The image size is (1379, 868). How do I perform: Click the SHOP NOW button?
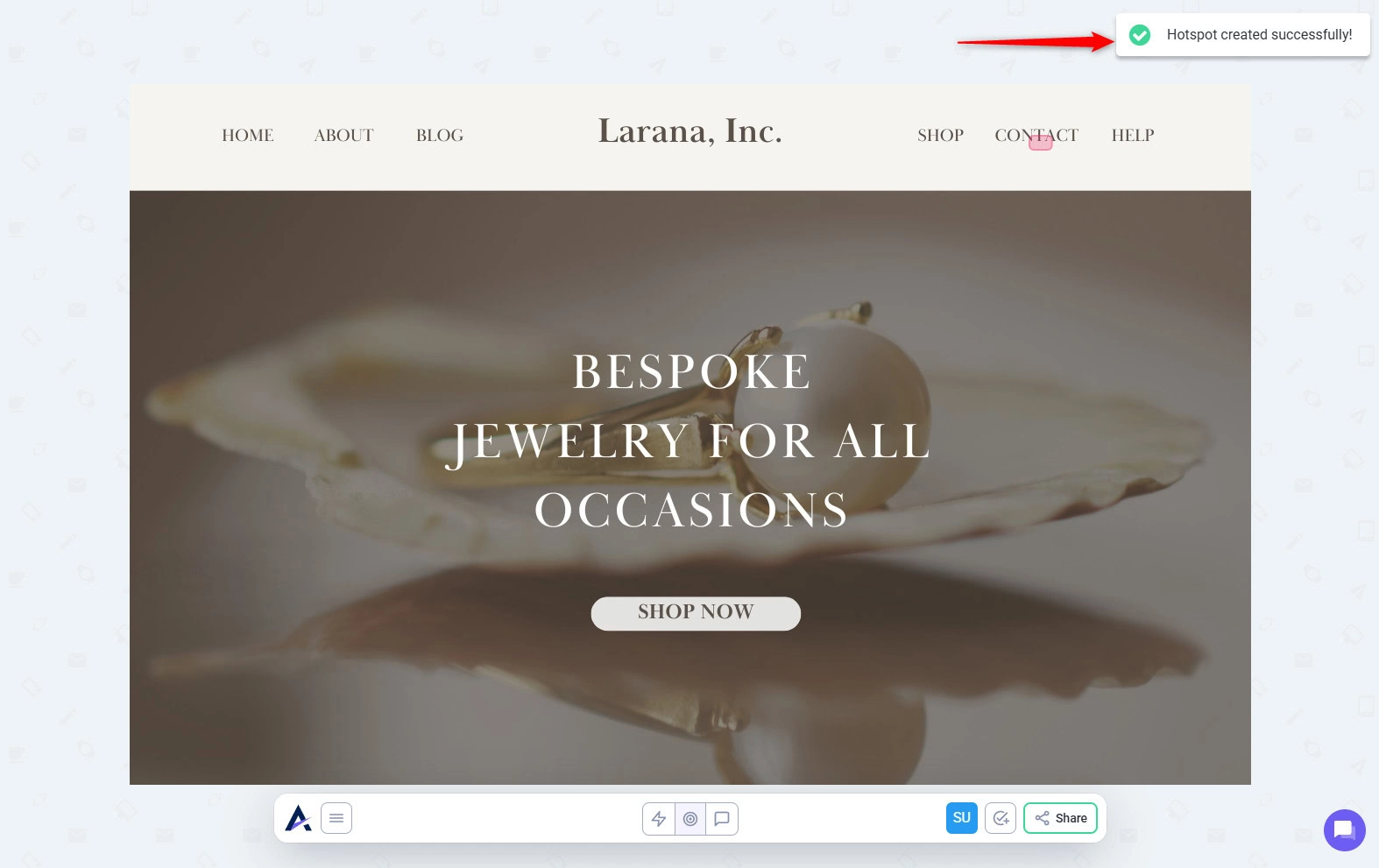point(696,613)
